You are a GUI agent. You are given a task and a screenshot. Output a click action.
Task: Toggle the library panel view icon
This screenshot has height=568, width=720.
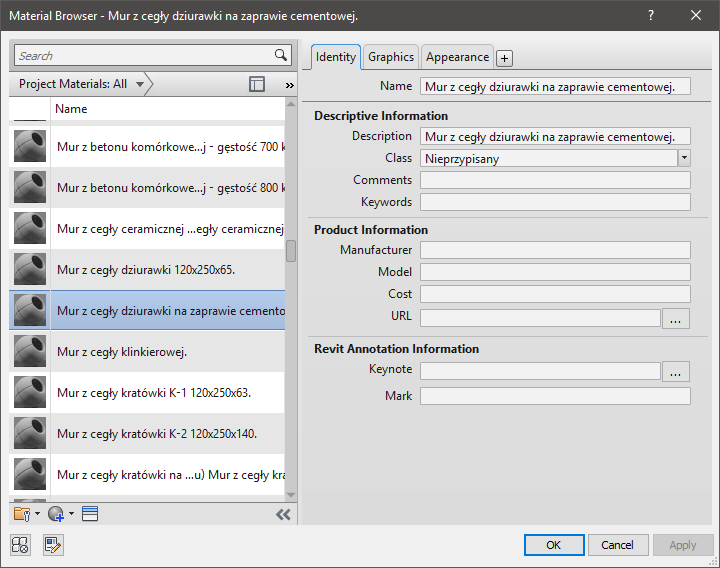click(257, 84)
